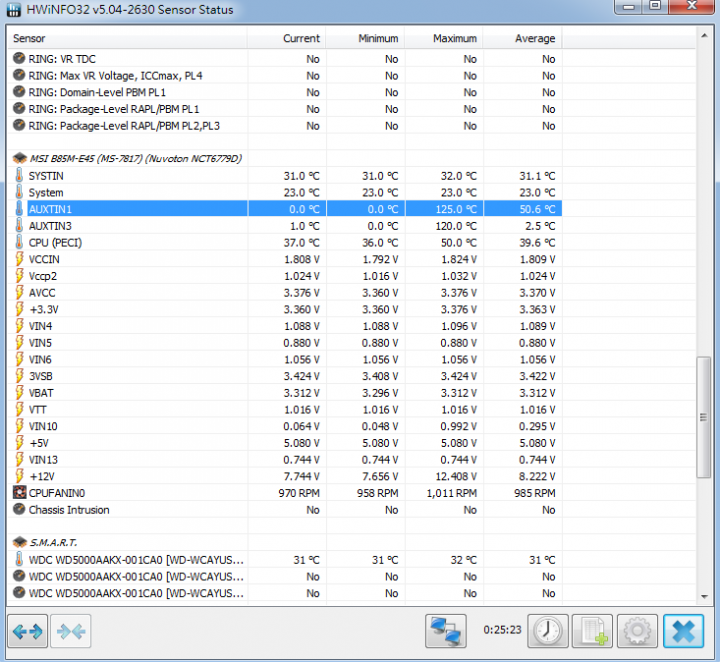This screenshot has height=662, width=720.
Task: Click the 3VSB voltage lightning icon
Action: point(19,376)
